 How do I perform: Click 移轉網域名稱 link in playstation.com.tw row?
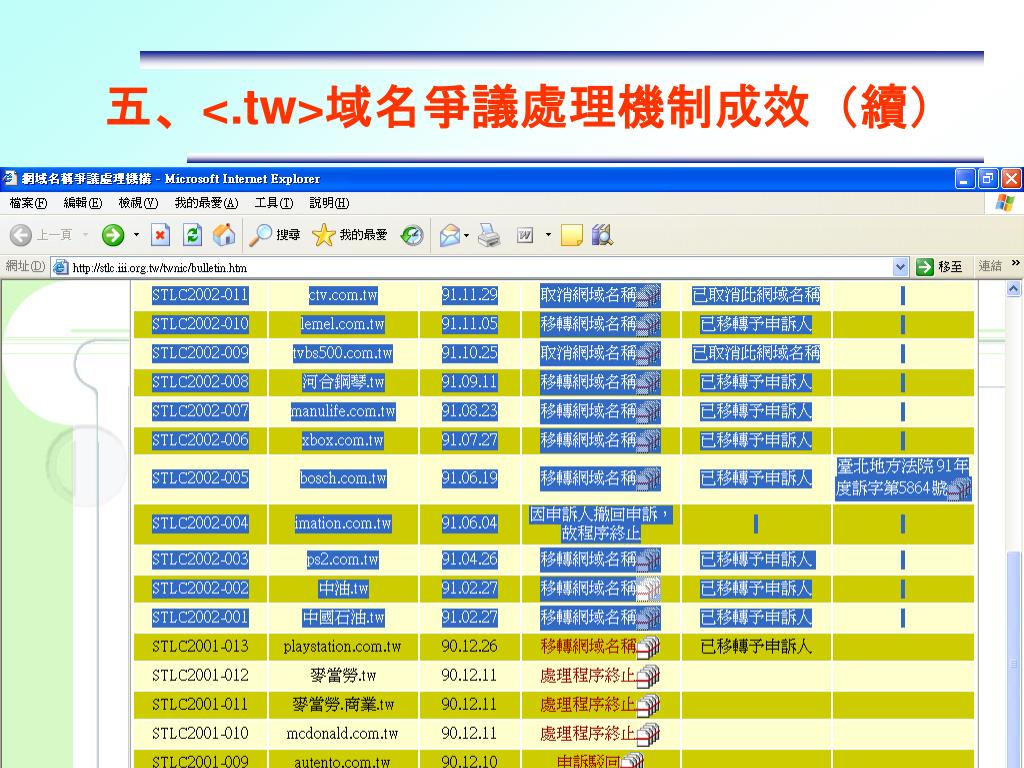588,647
